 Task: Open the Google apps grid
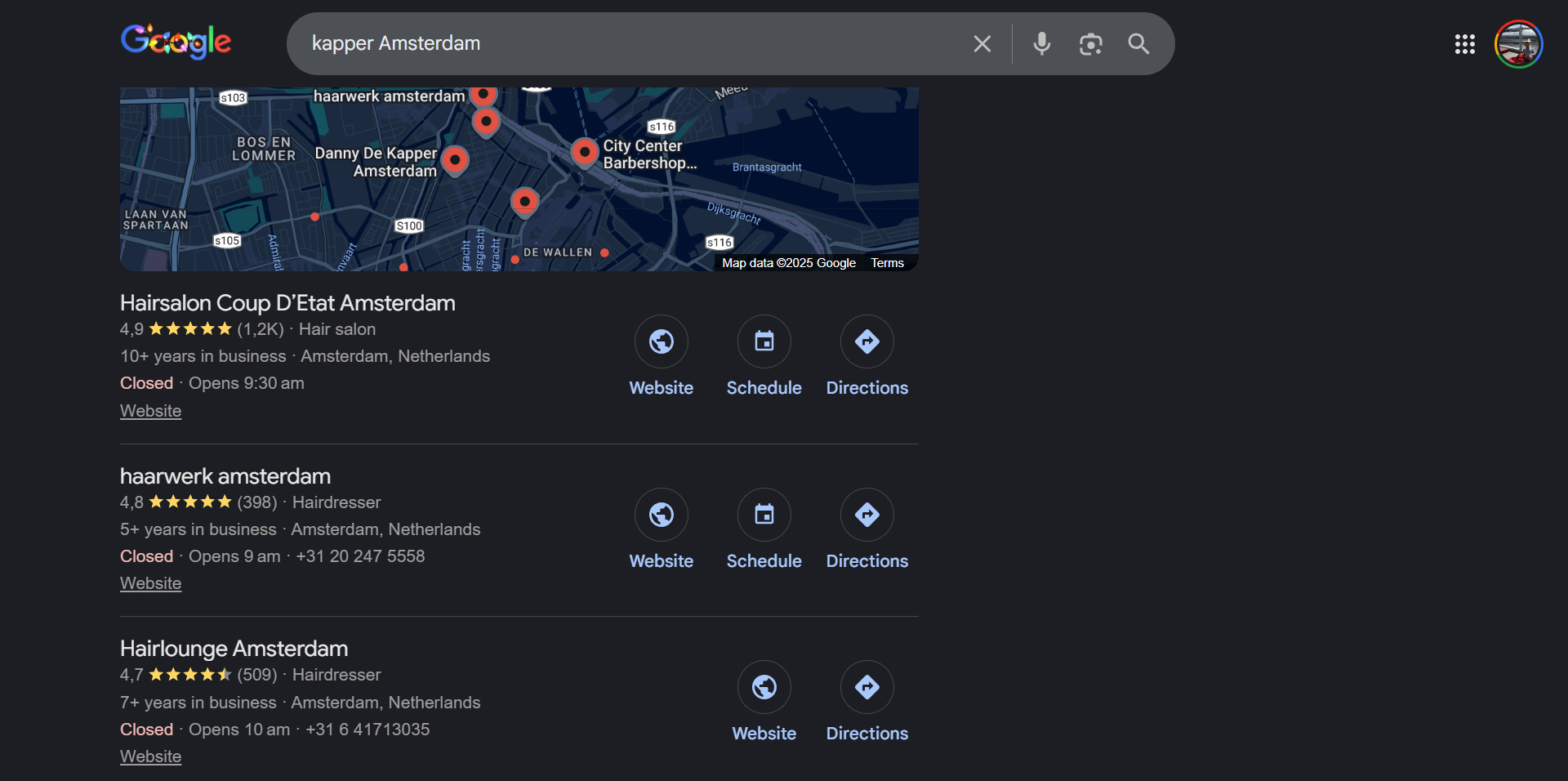pyautogui.click(x=1464, y=44)
